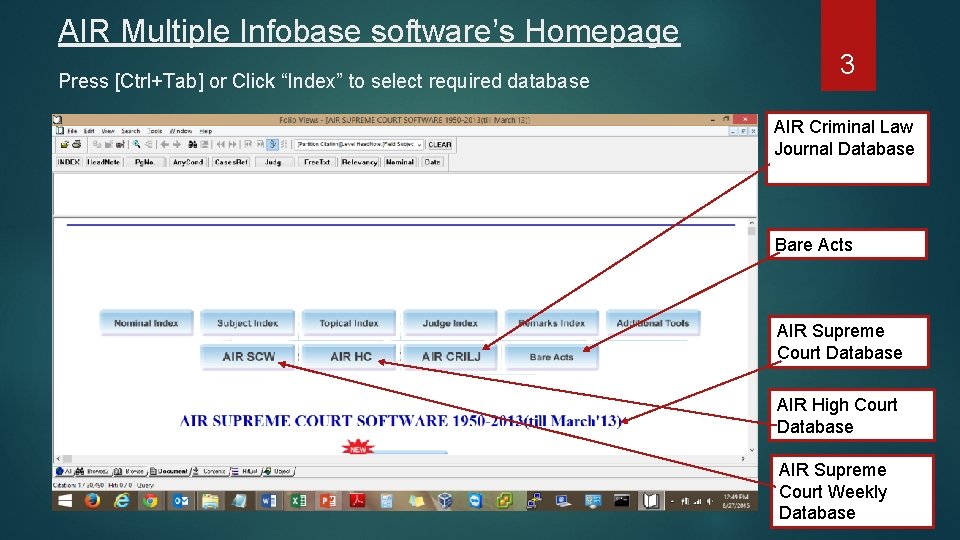Click the previous hit double-arrow icon
The width and height of the screenshot is (960, 540).
pos(221,144)
